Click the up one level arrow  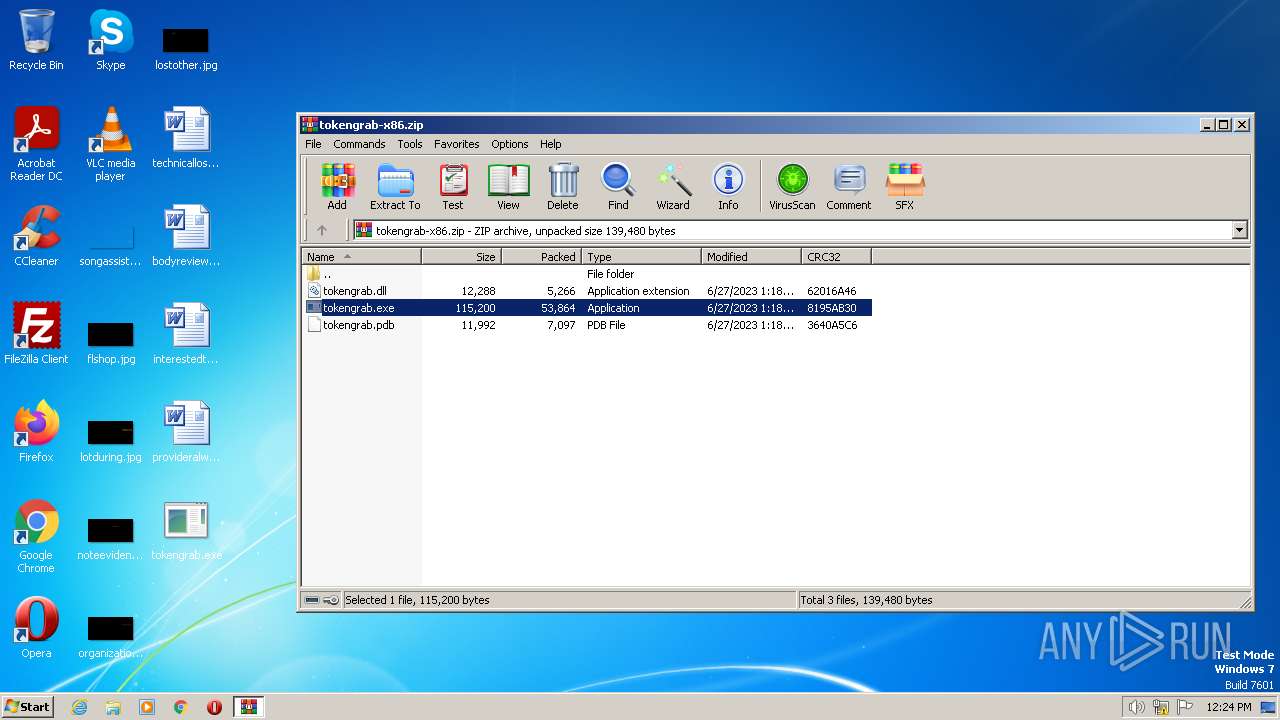point(322,230)
